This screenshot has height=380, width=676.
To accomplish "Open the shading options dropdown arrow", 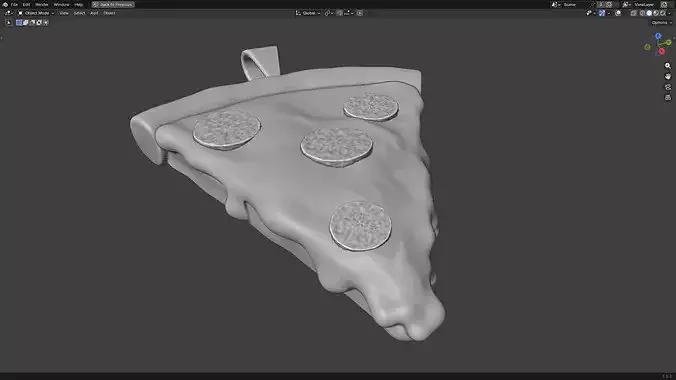I will coord(669,13).
